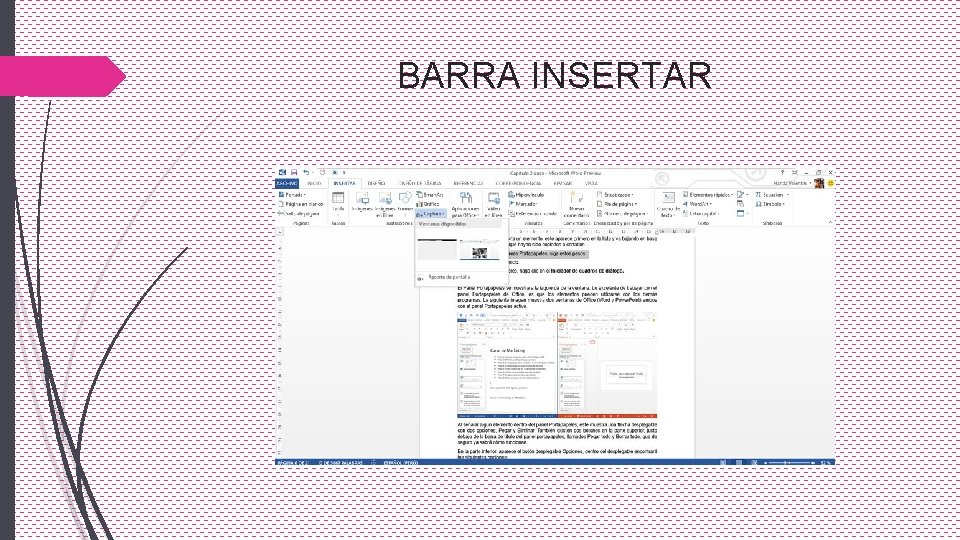Toggle the Captura screenshot dropdown

click(431, 214)
